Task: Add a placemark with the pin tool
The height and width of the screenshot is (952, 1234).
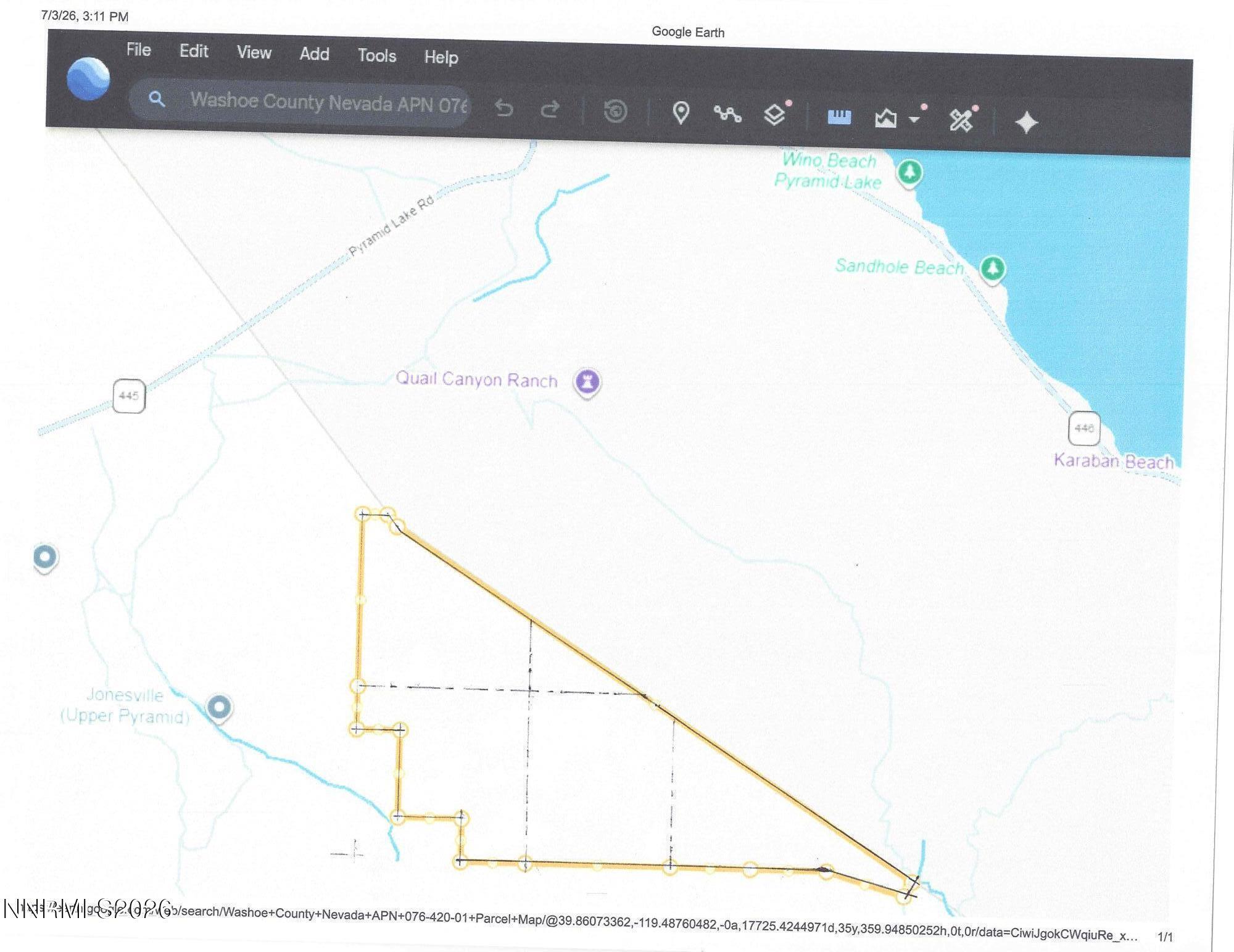Action: [x=681, y=113]
